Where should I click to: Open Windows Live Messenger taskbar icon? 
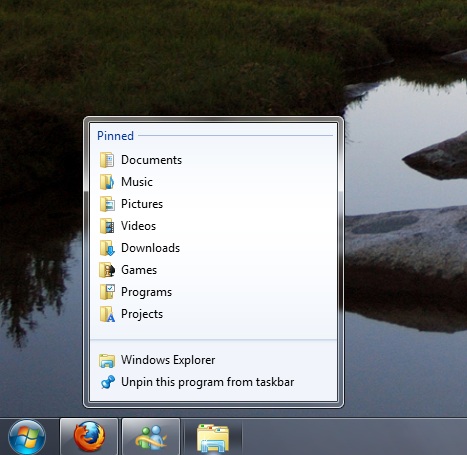[151, 437]
